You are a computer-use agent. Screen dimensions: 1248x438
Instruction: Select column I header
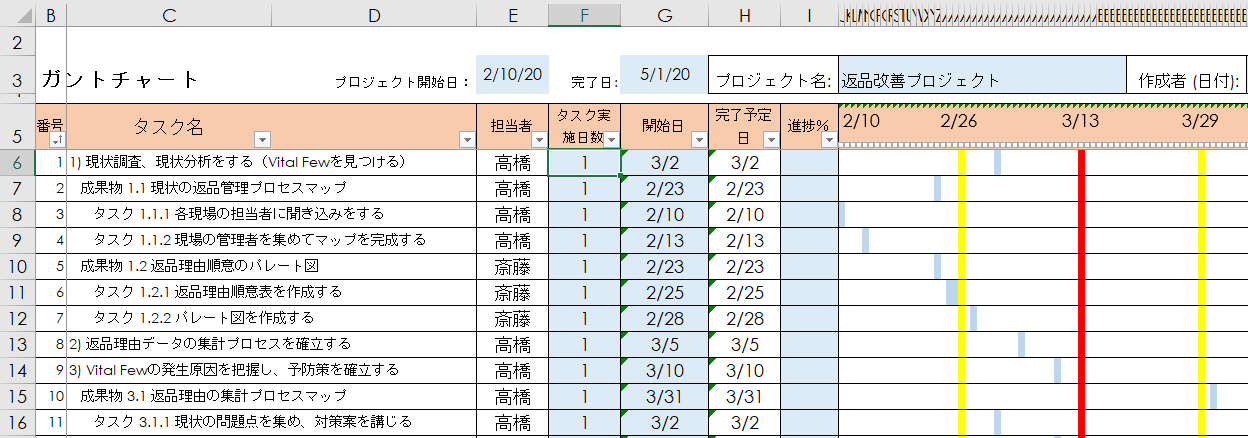tap(808, 15)
